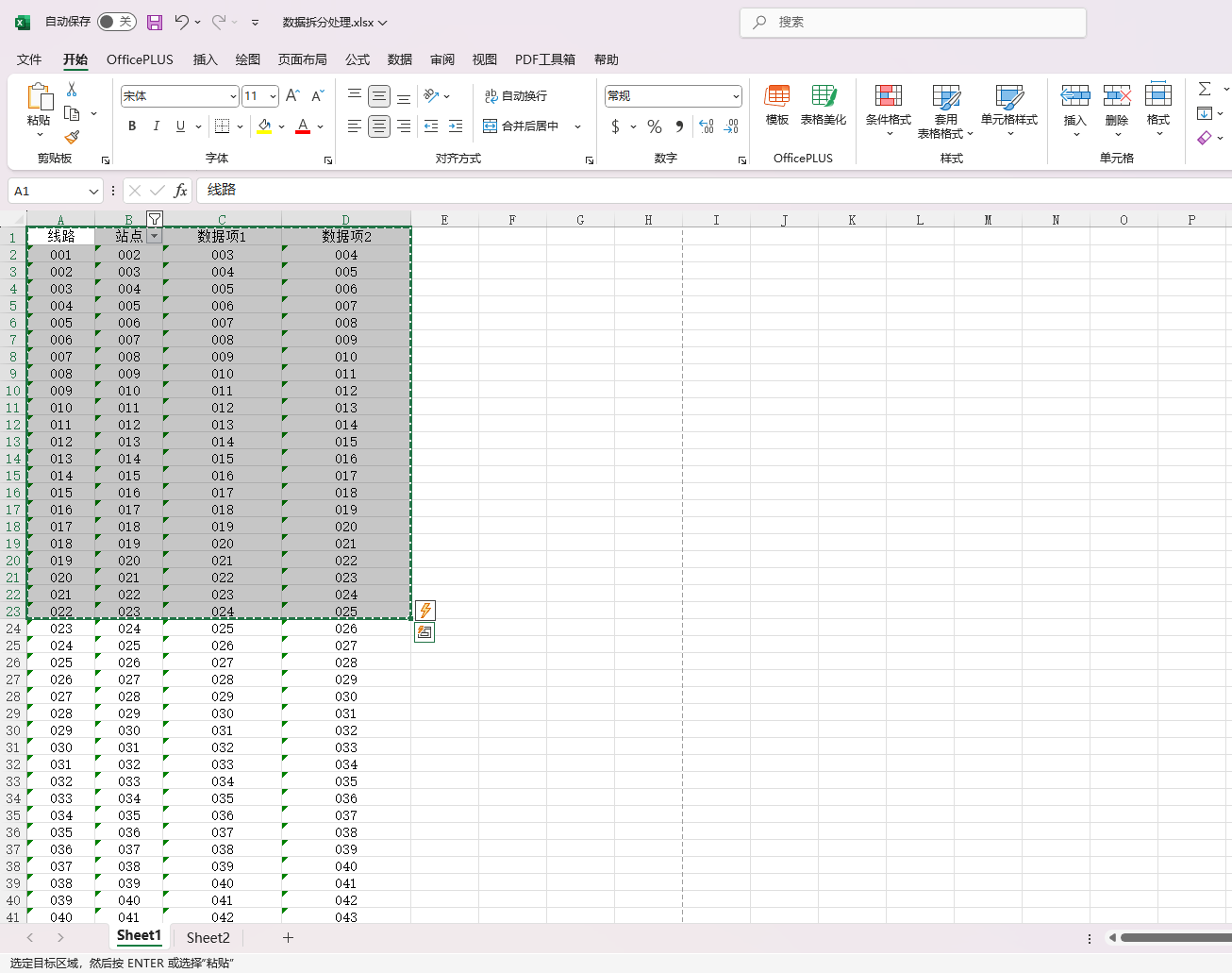
Task: Toggle italic formatting
Action: [156, 126]
